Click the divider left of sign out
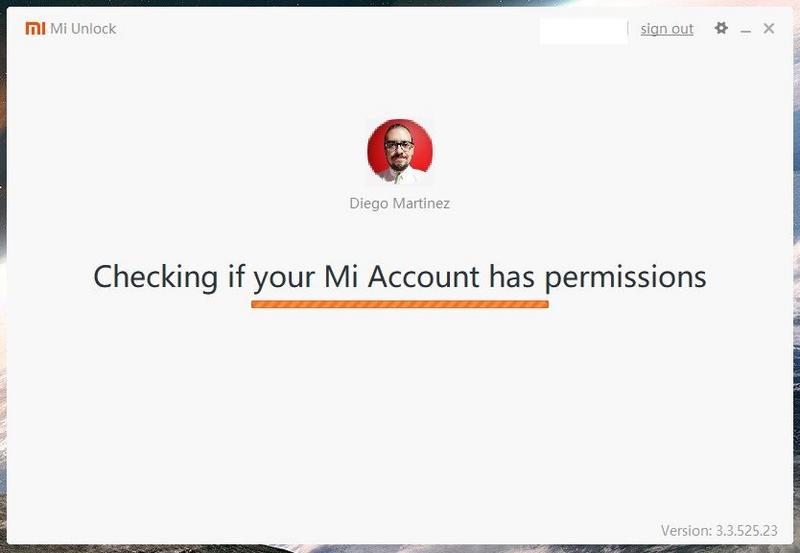 (x=628, y=29)
